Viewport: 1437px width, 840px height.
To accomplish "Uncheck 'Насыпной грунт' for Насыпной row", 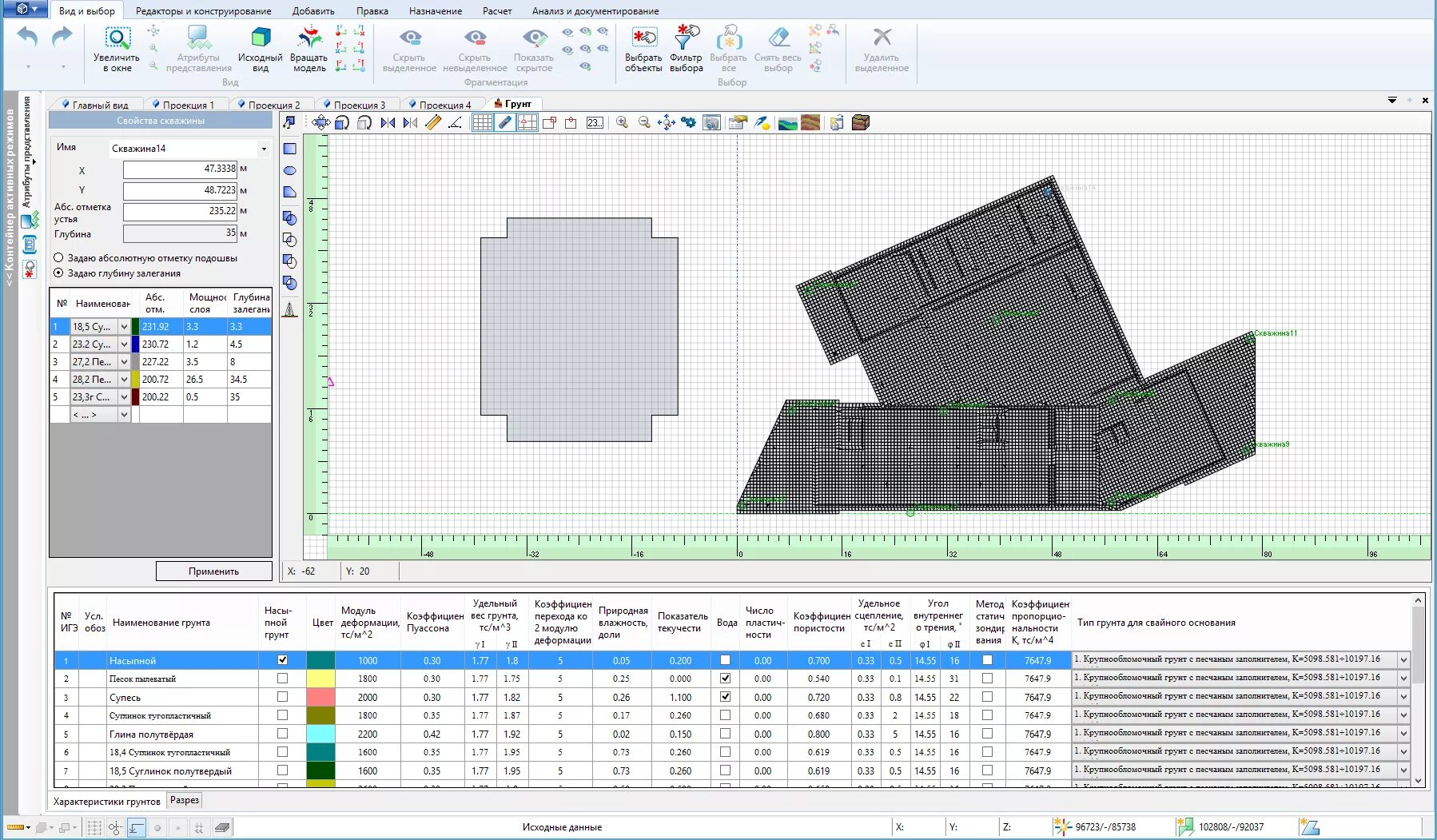I will click(x=282, y=660).
